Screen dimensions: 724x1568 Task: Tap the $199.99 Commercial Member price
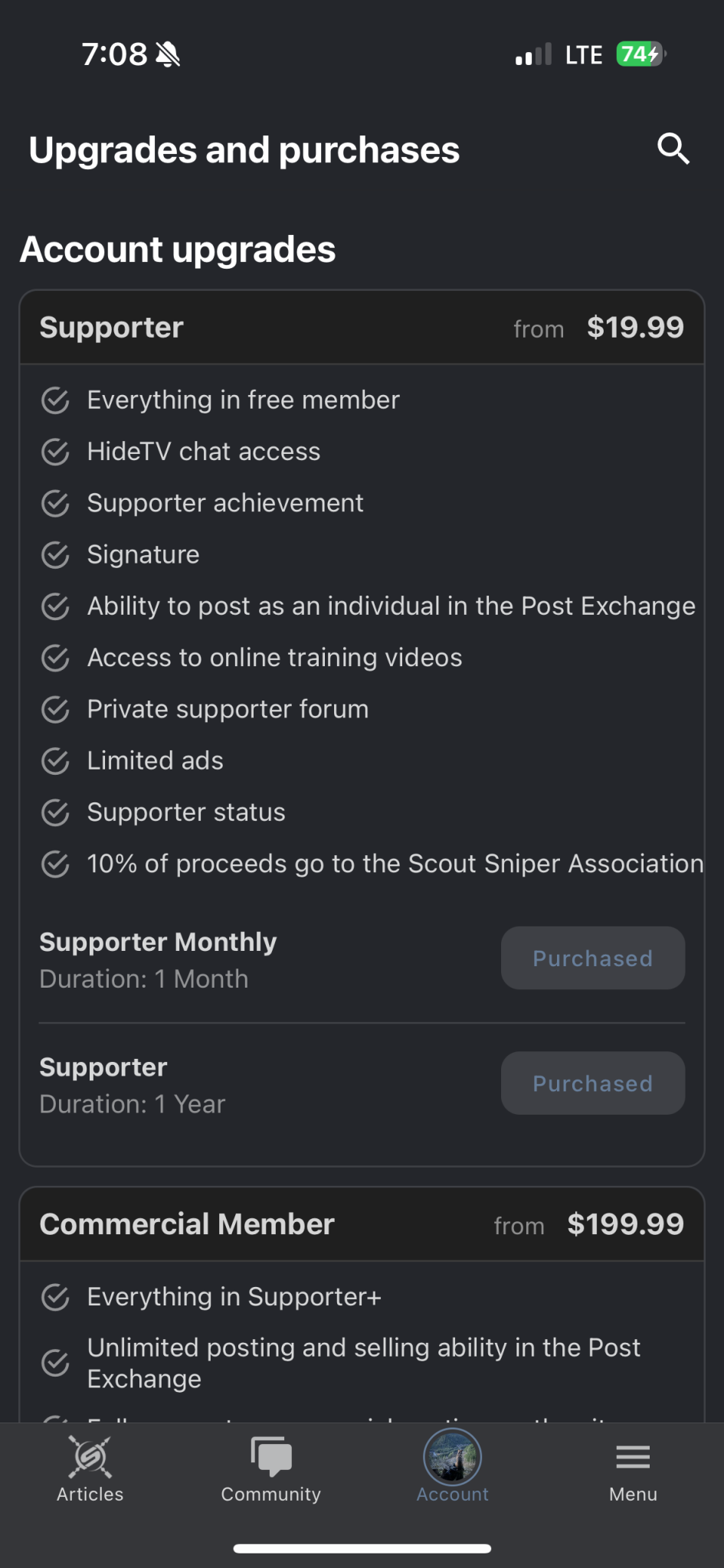click(625, 1224)
